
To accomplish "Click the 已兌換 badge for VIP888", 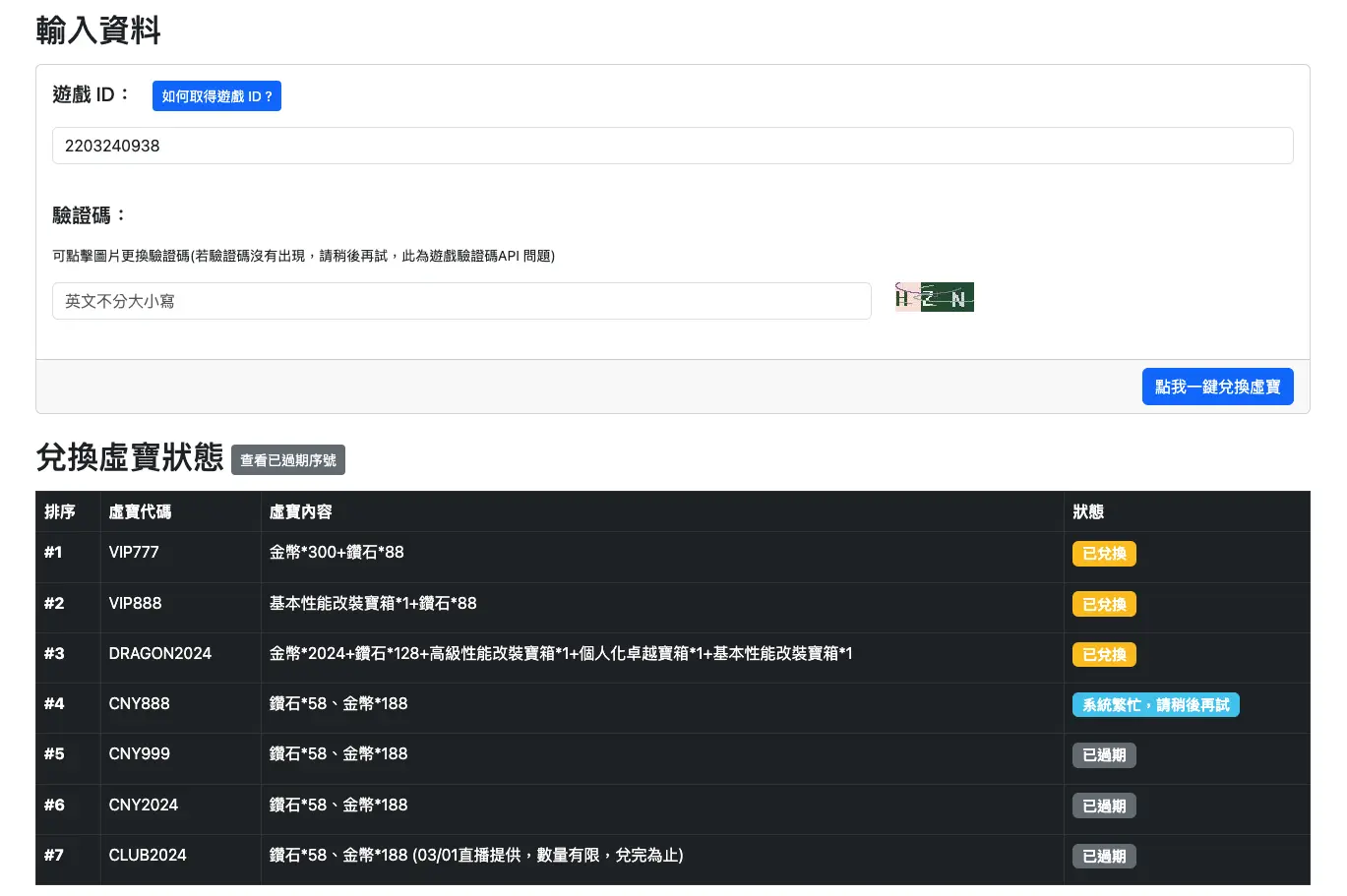I will coord(1103,604).
